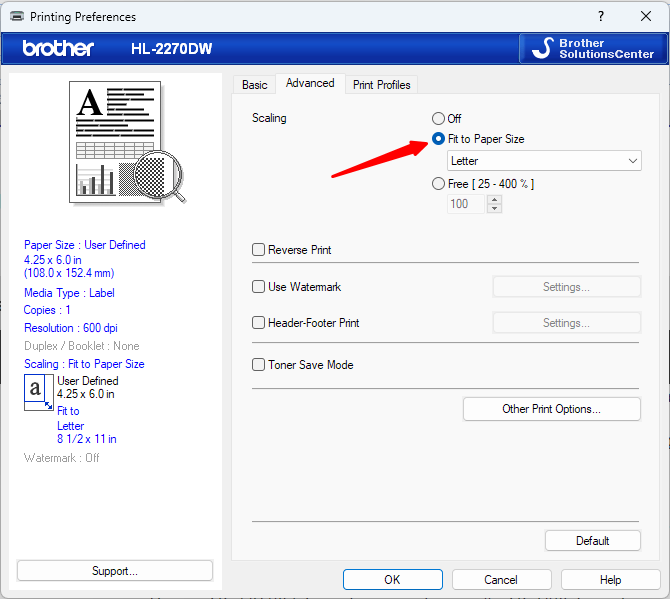
Task: Open Brother SolutionsCenter link
Action: 593,48
